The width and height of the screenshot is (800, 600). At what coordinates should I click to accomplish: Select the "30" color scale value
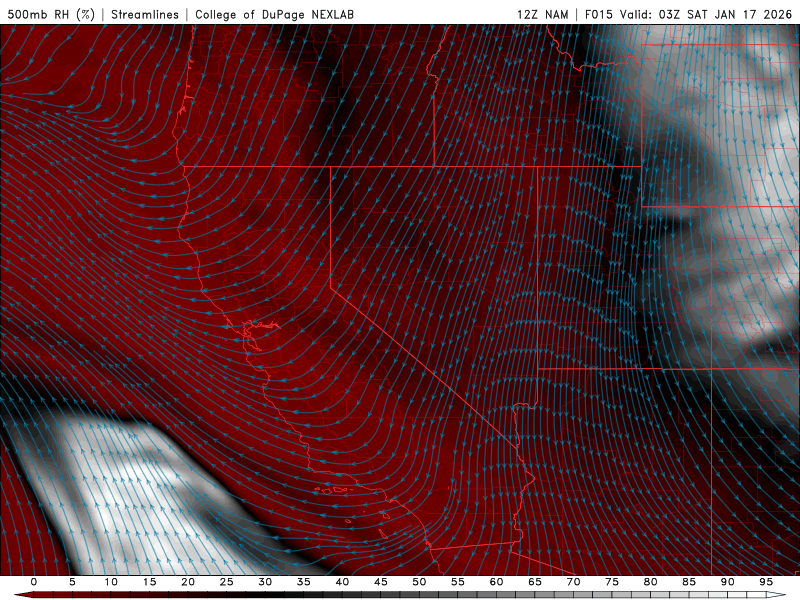coord(265,582)
